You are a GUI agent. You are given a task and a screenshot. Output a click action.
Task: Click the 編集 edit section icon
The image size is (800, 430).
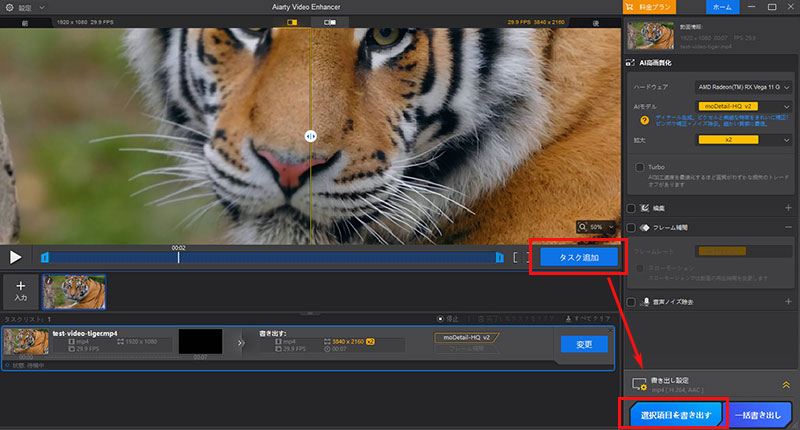pyautogui.click(x=645, y=208)
